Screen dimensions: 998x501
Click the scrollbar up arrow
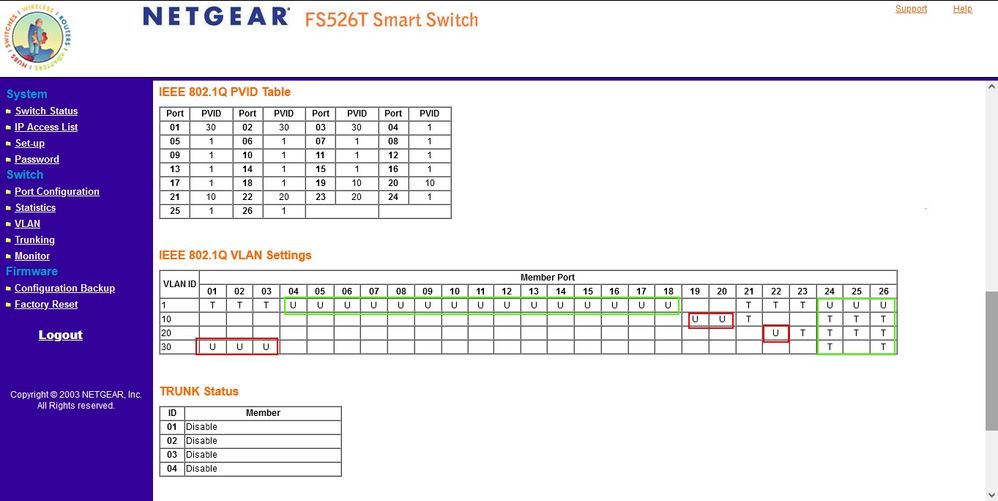[x=992, y=87]
